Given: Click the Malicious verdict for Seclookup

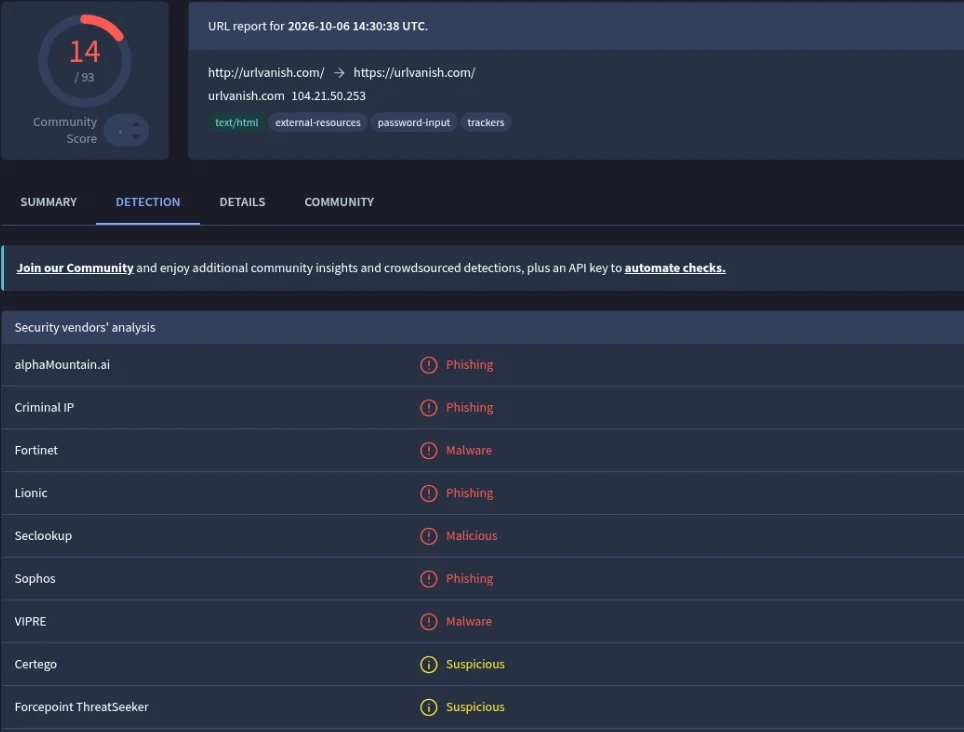Looking at the screenshot, I should coord(472,535).
